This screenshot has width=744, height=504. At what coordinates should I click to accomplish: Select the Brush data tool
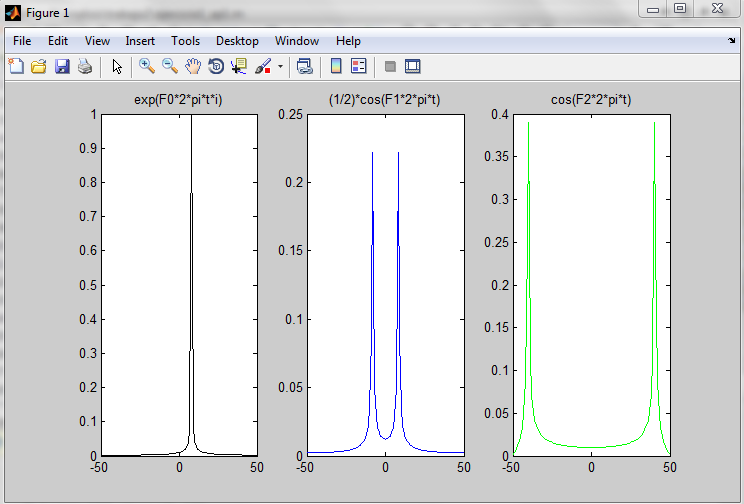click(263, 67)
